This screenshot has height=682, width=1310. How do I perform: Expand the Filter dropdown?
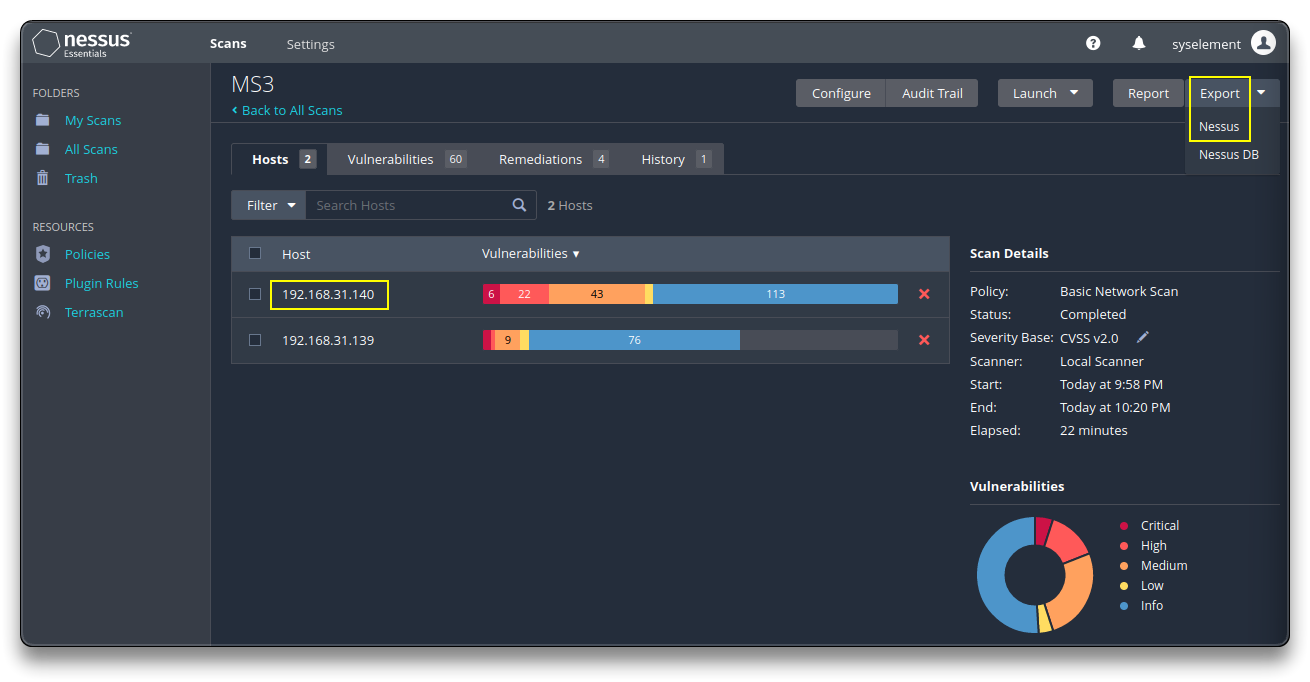pyautogui.click(x=269, y=205)
